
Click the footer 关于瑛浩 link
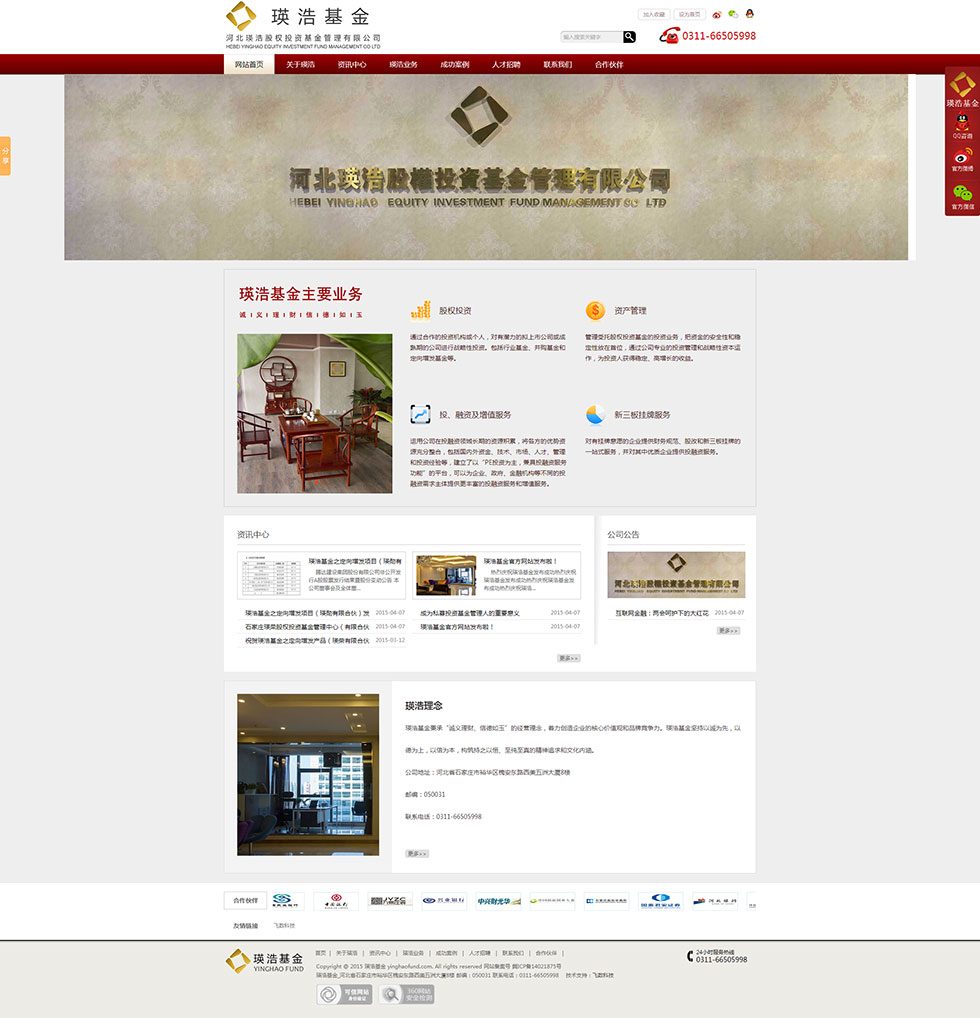pyautogui.click(x=347, y=953)
